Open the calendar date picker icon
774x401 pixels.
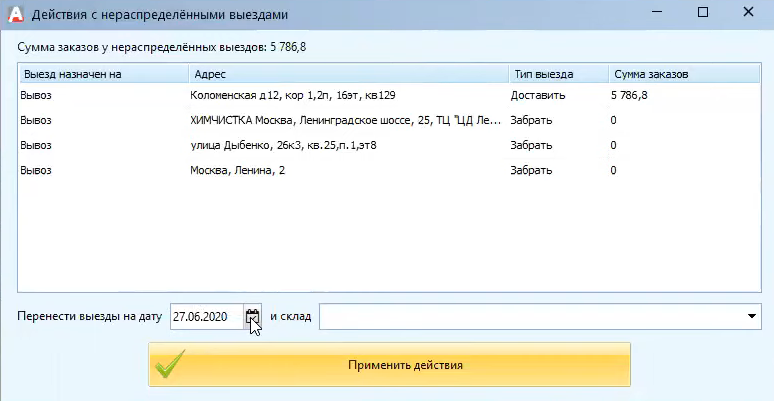pos(252,317)
